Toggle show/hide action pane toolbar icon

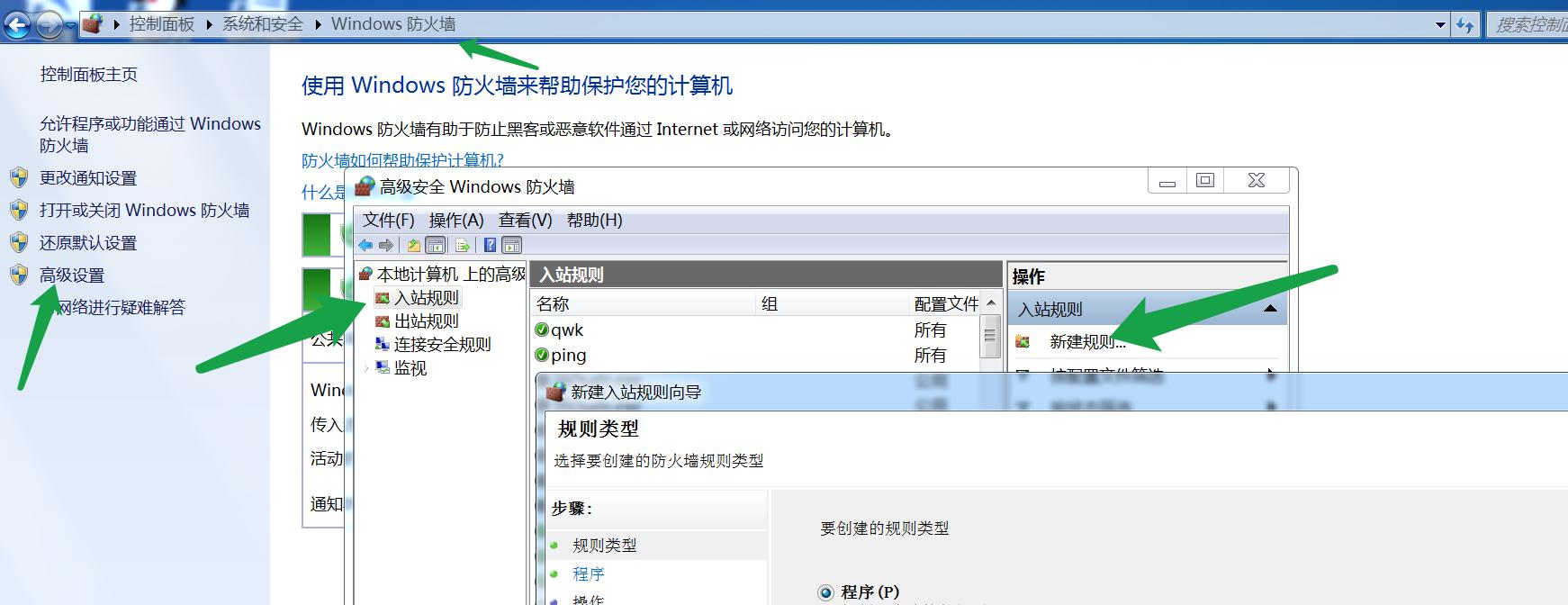(x=512, y=245)
